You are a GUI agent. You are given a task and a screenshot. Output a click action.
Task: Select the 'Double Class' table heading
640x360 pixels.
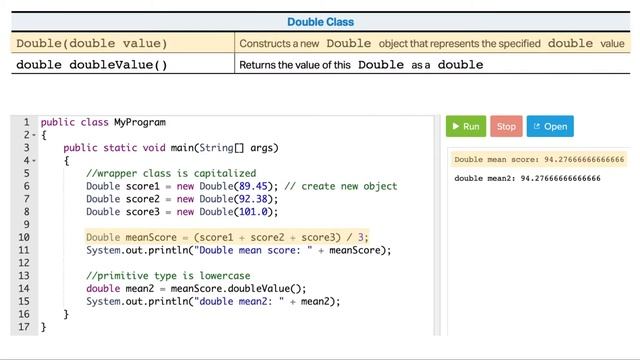[320, 22]
